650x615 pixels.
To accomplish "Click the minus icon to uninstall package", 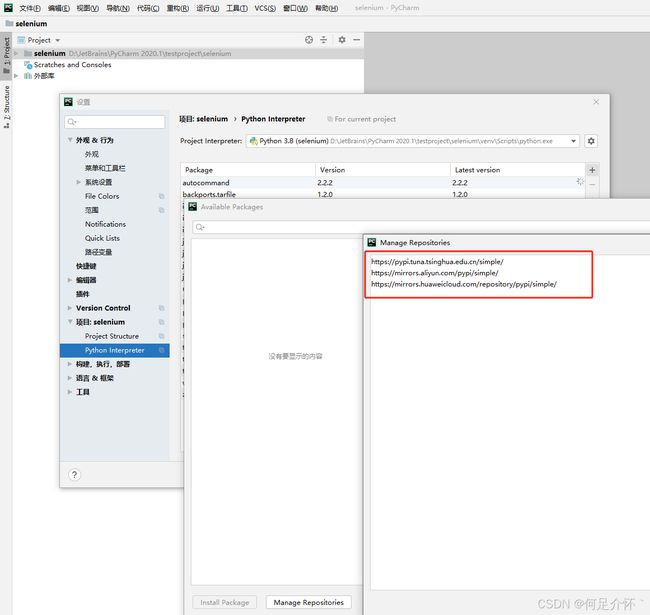I will click(x=592, y=184).
